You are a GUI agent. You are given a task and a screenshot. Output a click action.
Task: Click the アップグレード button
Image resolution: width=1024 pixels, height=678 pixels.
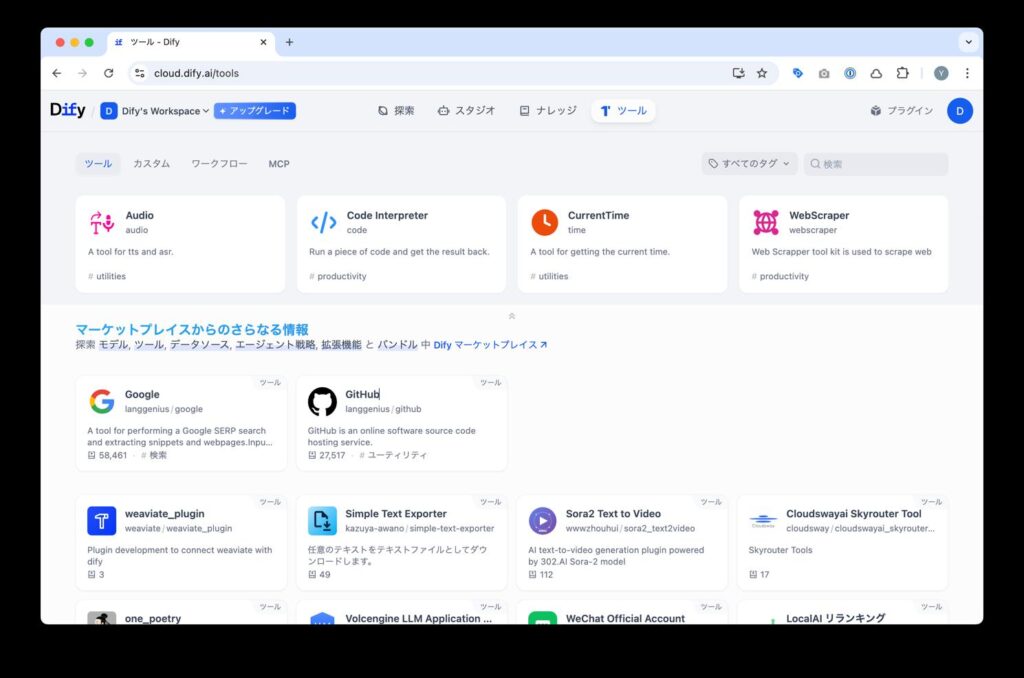[x=254, y=111]
